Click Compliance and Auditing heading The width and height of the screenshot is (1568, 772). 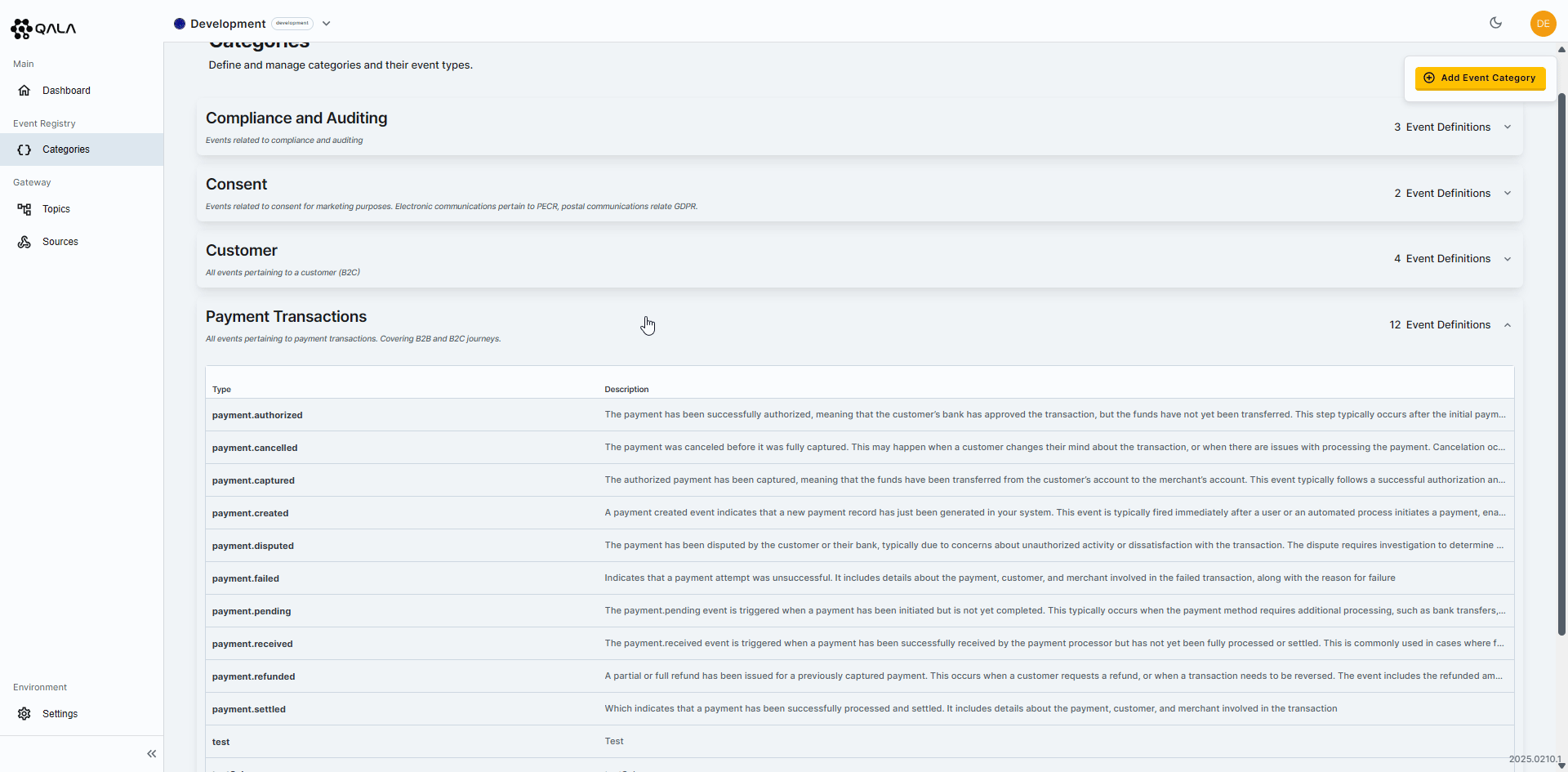[296, 118]
